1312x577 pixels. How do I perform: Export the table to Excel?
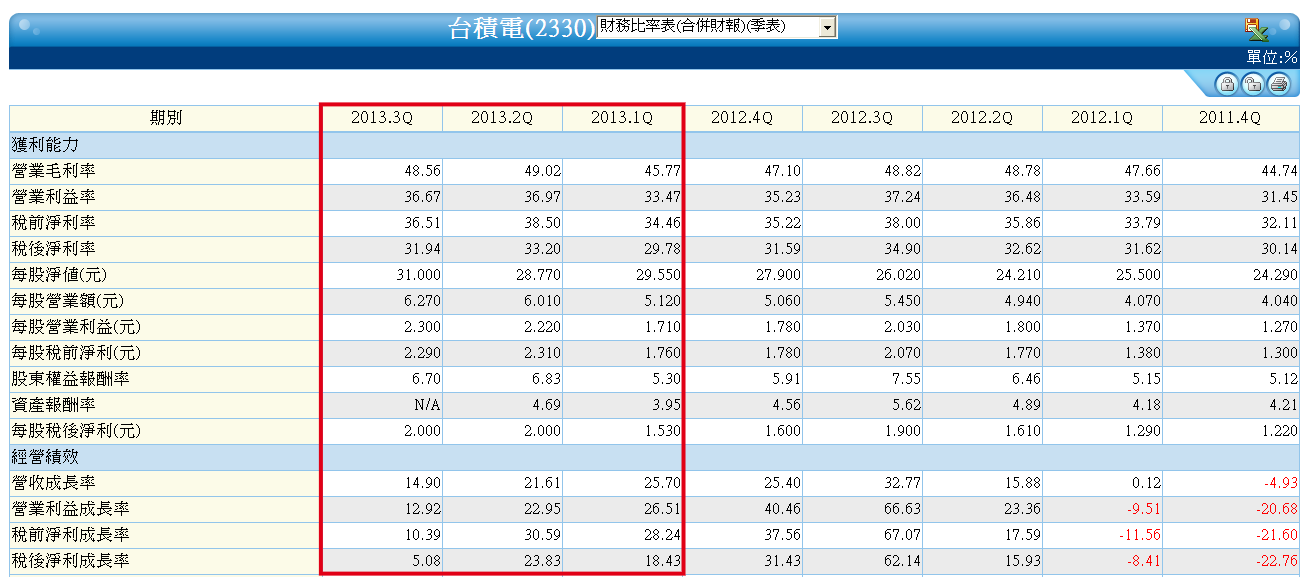1258,28
